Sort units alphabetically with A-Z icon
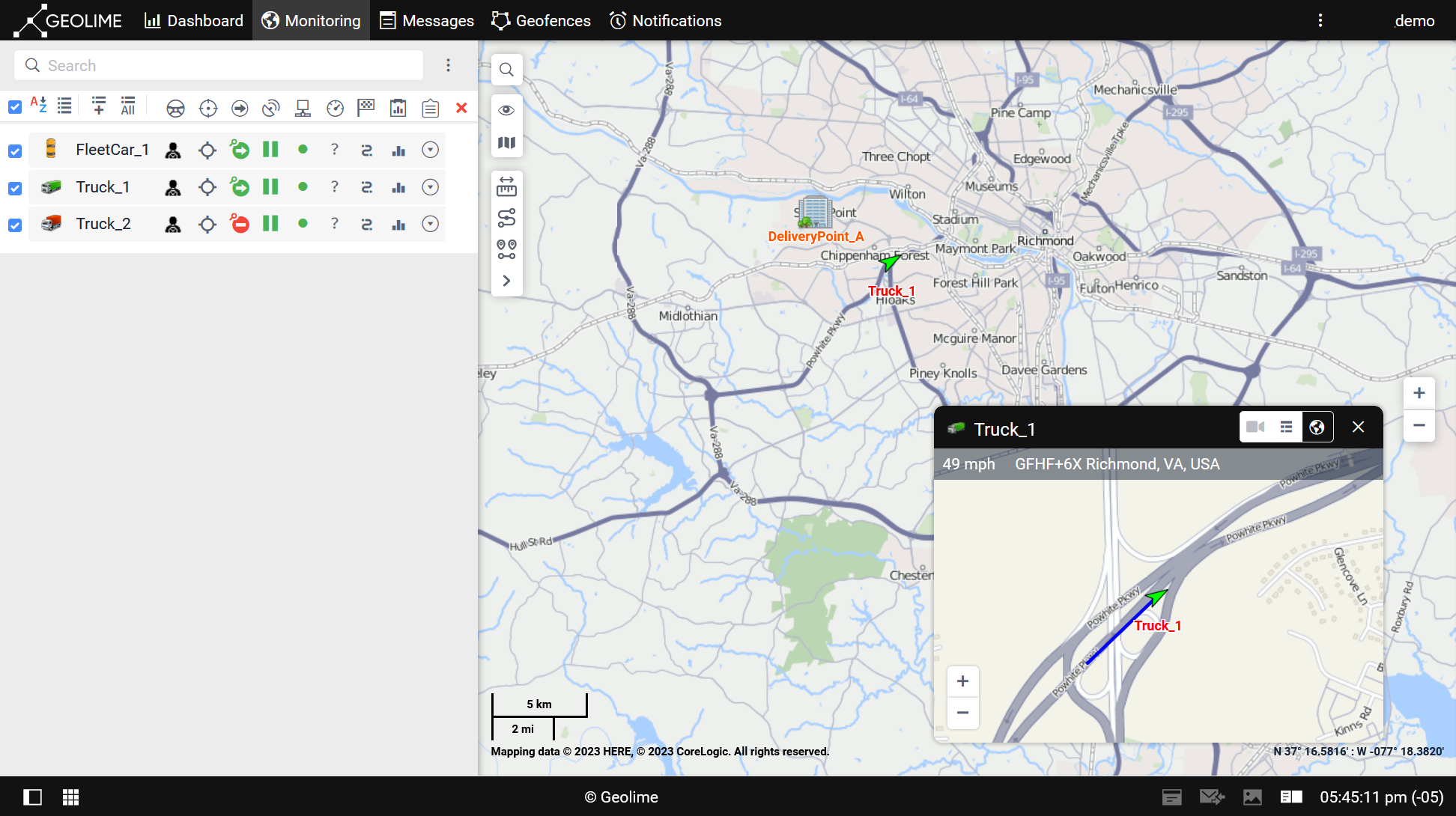1456x816 pixels. click(38, 105)
